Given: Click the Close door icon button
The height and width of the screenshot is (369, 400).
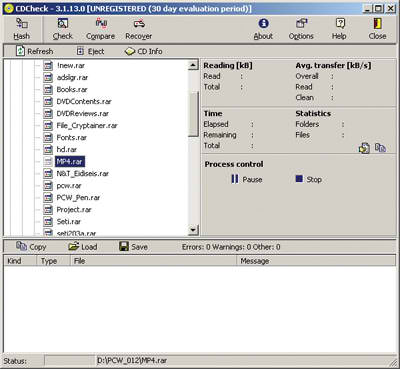Looking at the screenshot, I should tap(377, 29).
